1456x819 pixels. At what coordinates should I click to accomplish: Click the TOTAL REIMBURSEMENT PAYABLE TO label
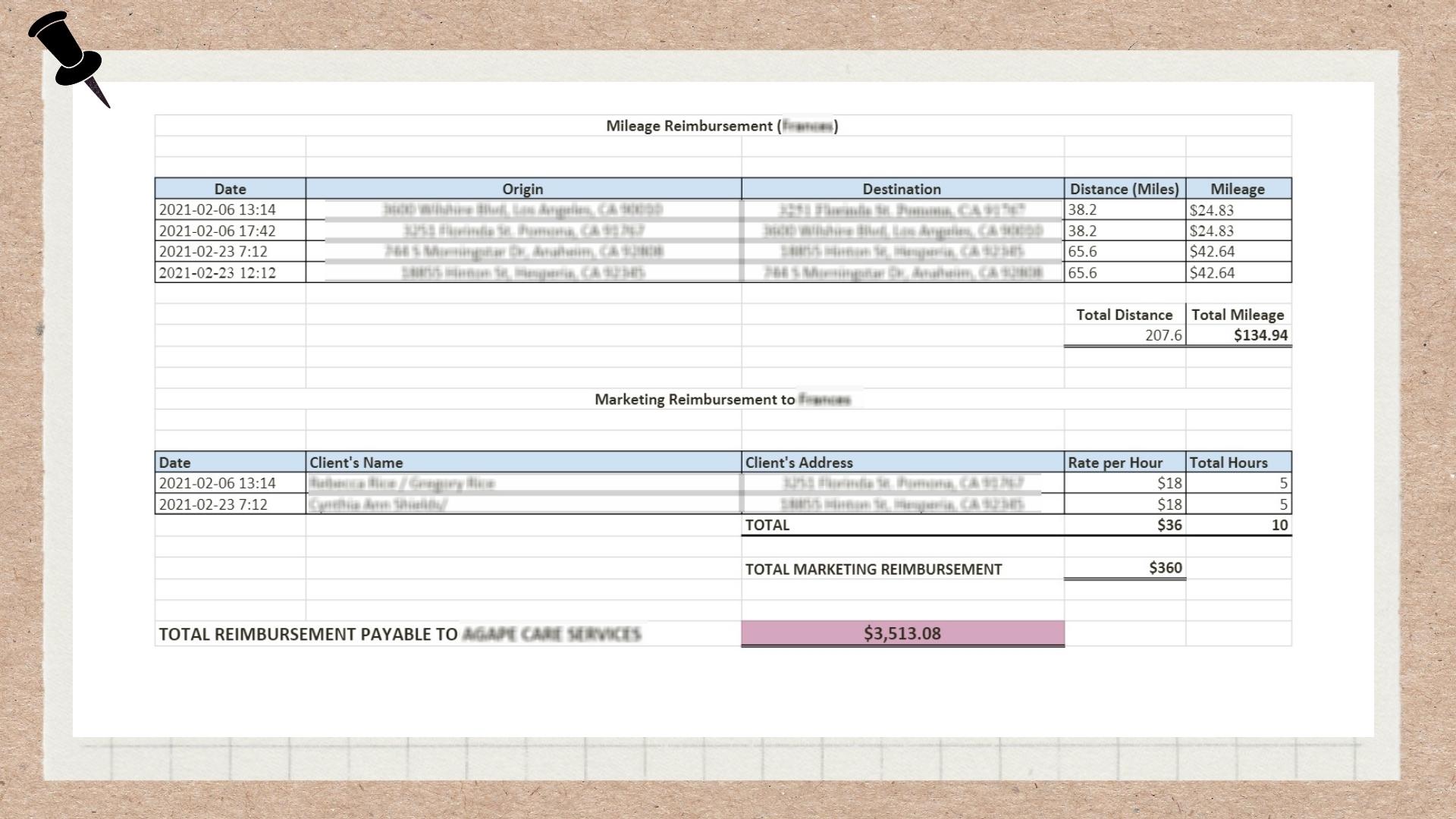[308, 634]
